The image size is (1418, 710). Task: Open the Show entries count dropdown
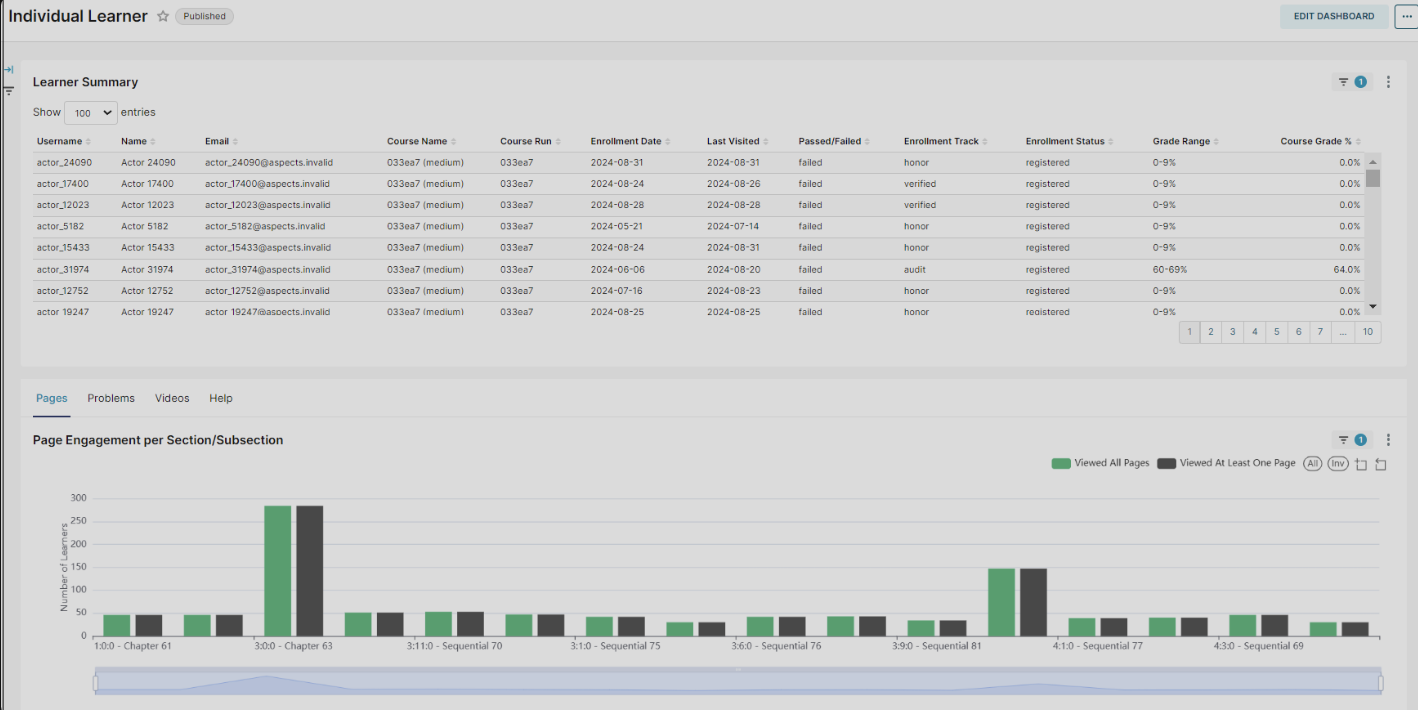[x=91, y=113]
